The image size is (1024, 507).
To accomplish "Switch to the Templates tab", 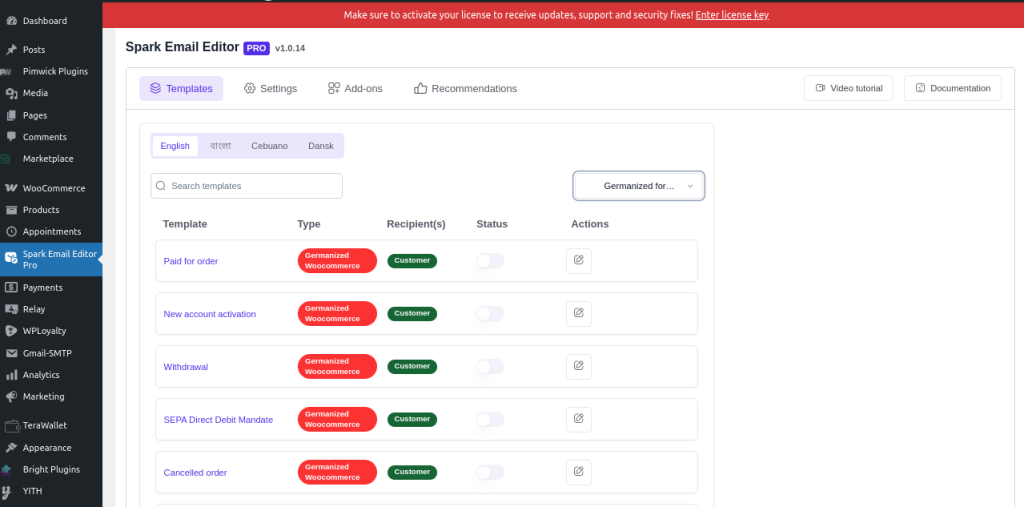I will tap(182, 88).
